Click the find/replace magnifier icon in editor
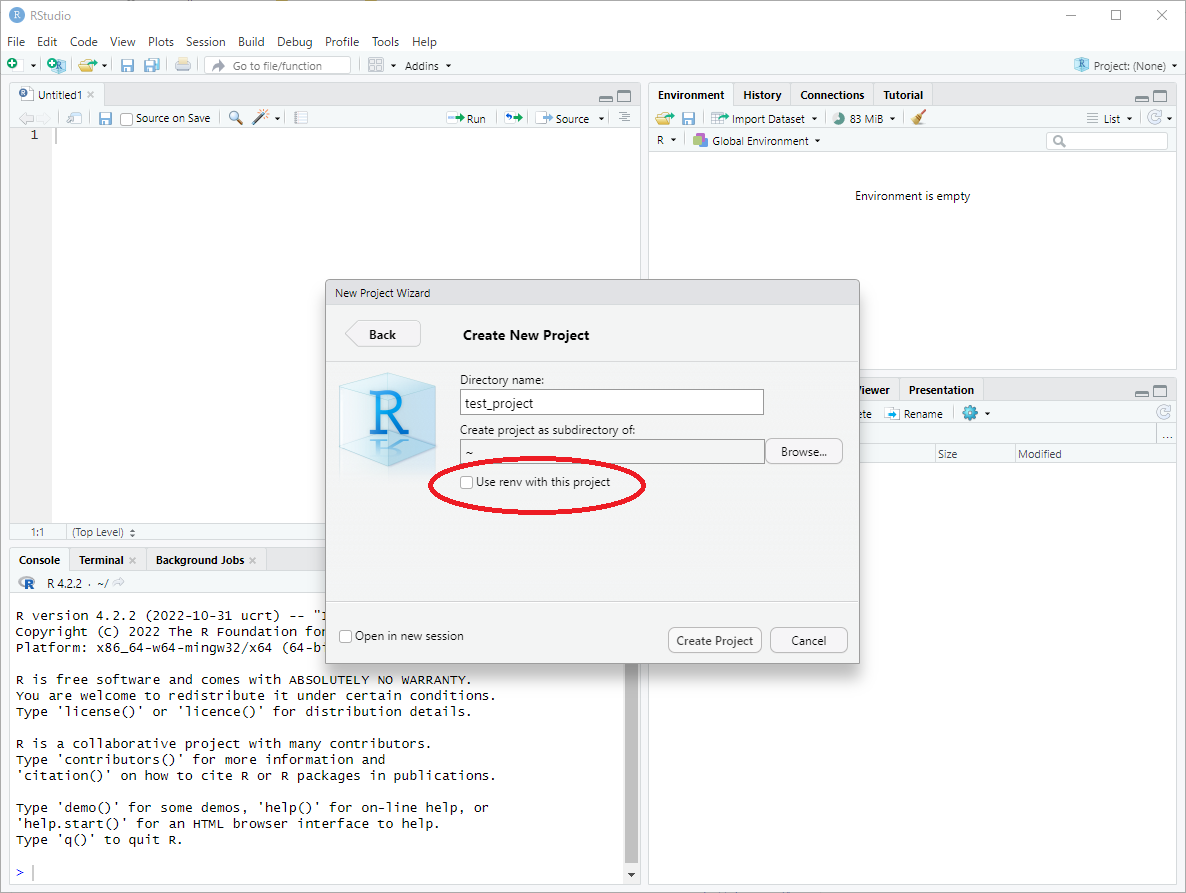The height and width of the screenshot is (893, 1186). point(235,118)
